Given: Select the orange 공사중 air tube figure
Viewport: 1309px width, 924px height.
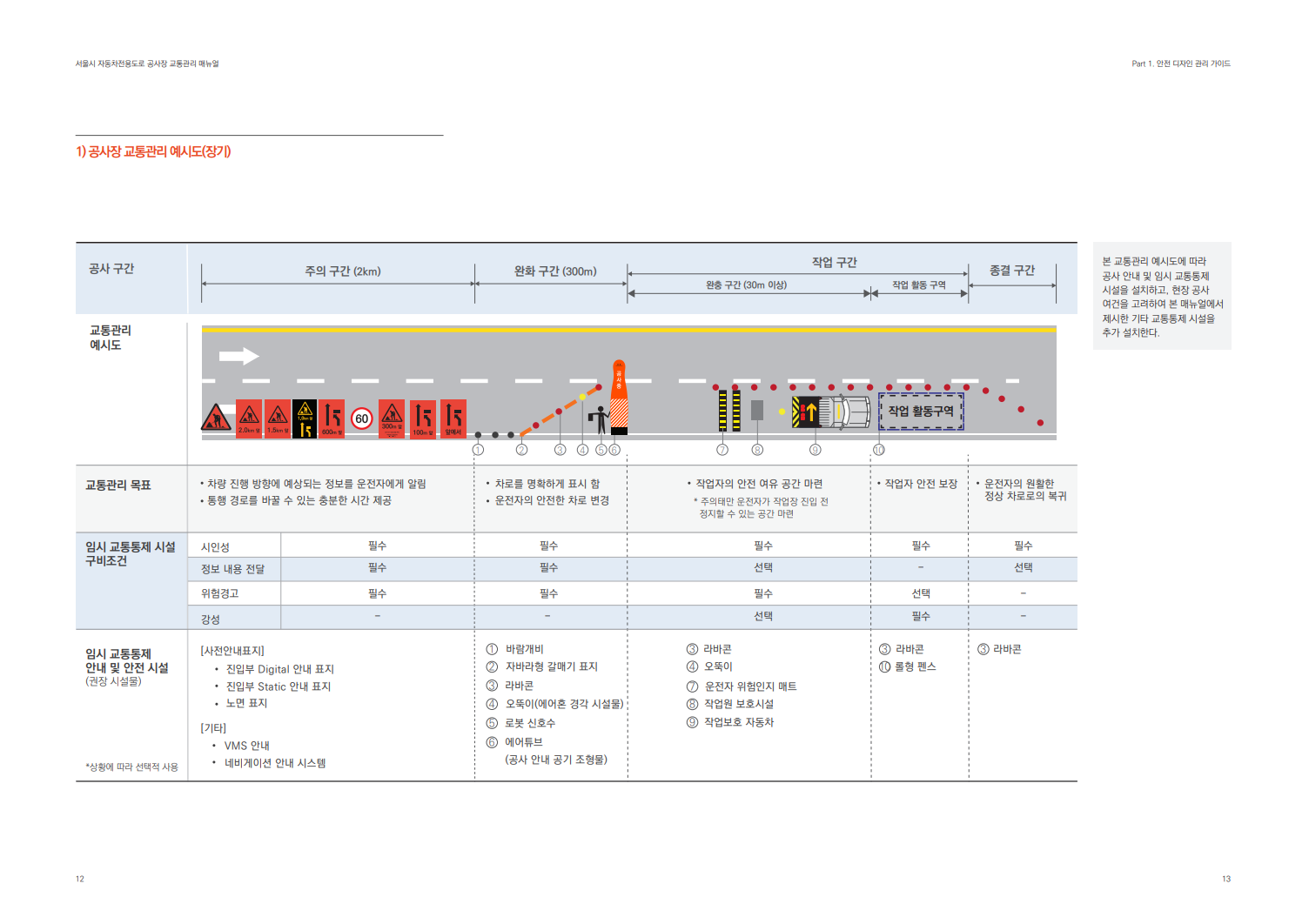Looking at the screenshot, I should [x=619, y=397].
